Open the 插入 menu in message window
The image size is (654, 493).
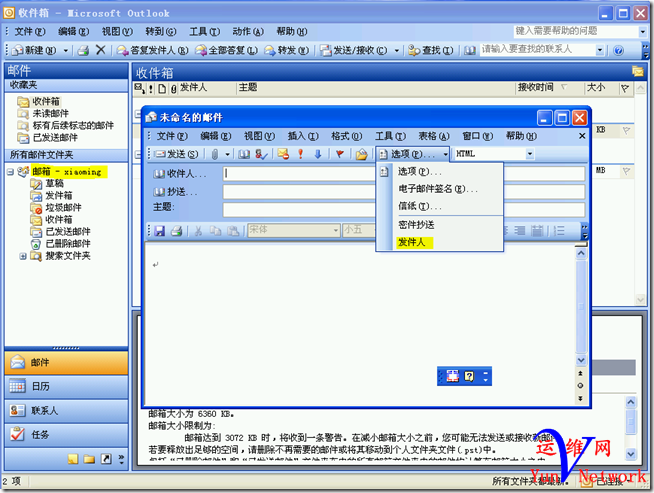303,136
